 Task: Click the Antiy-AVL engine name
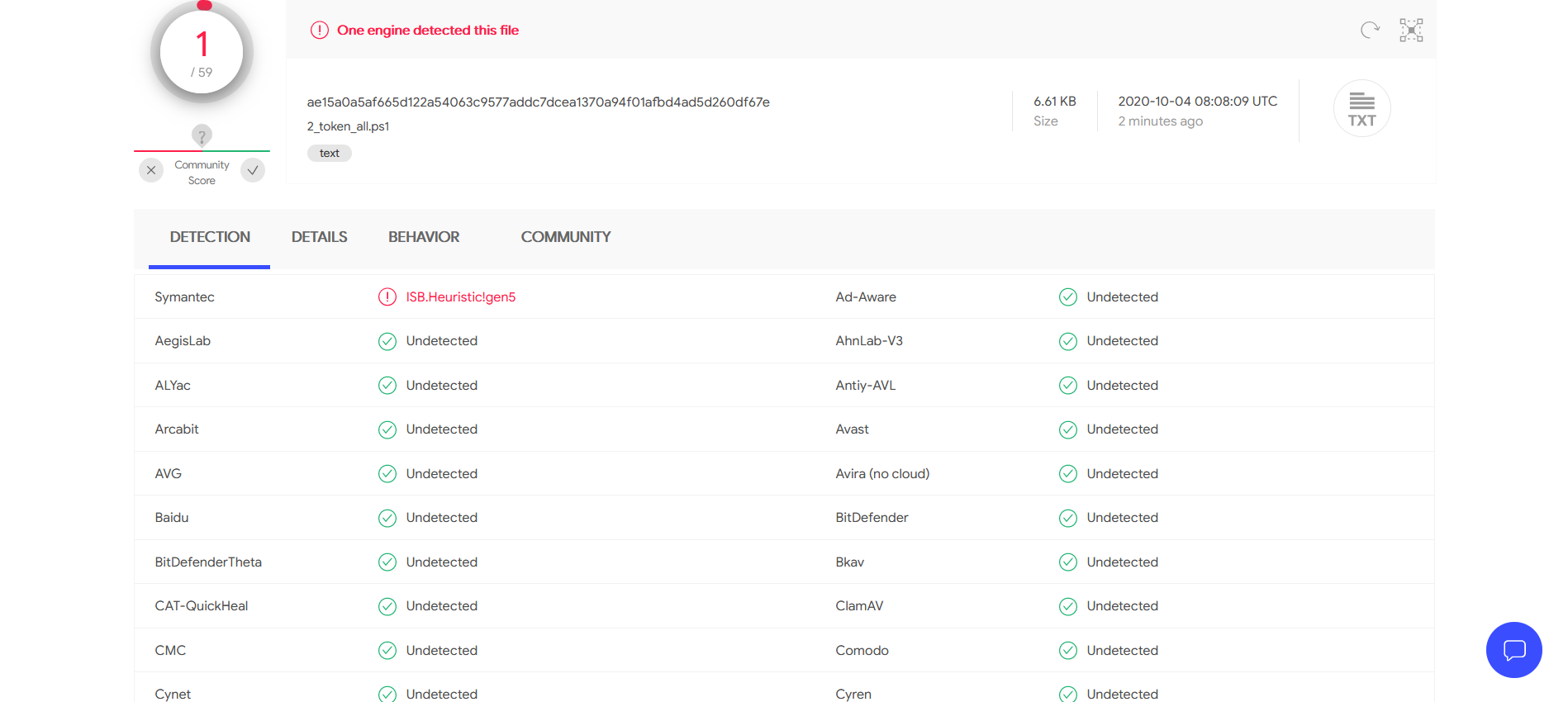[x=866, y=386]
